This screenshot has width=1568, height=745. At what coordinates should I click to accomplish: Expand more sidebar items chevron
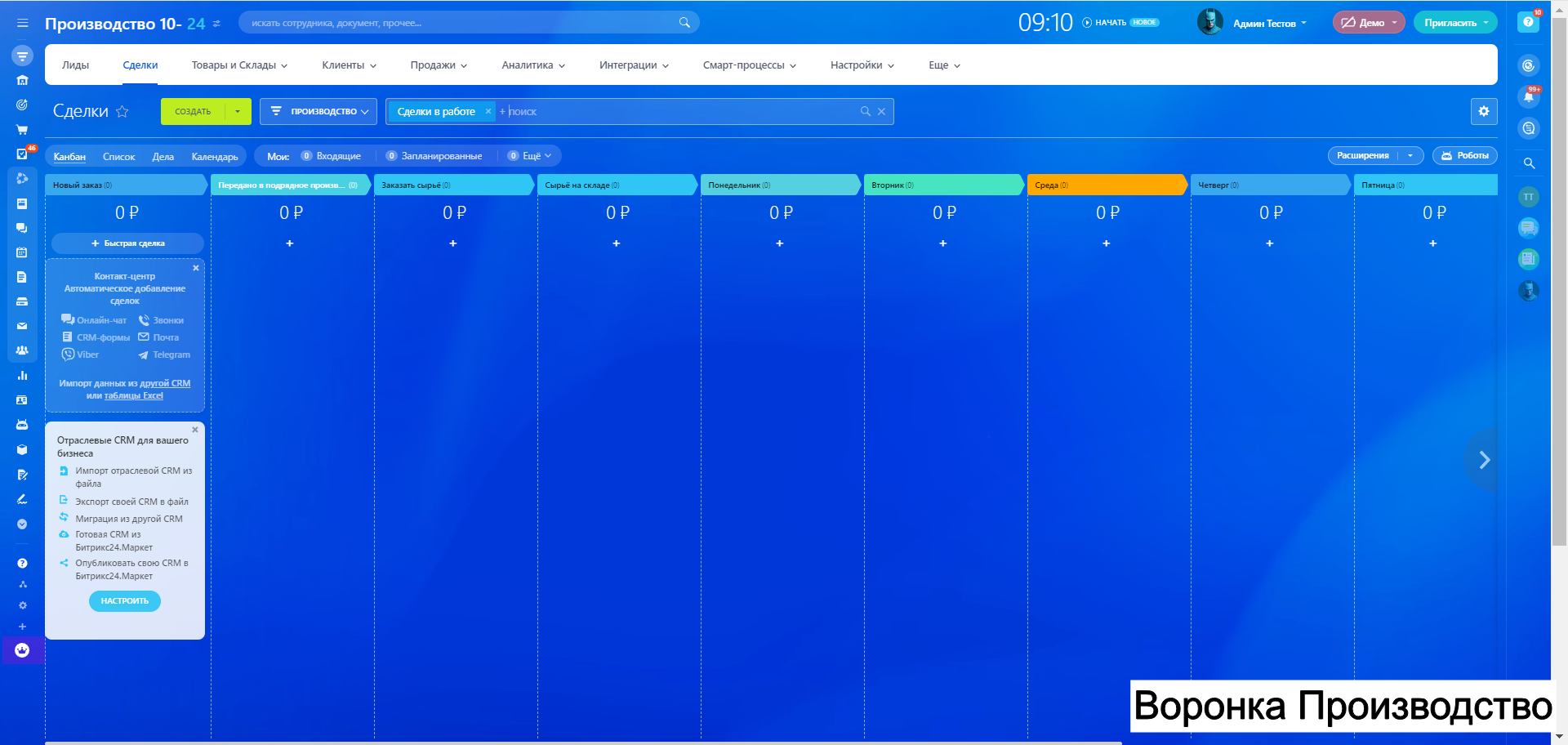[22, 524]
